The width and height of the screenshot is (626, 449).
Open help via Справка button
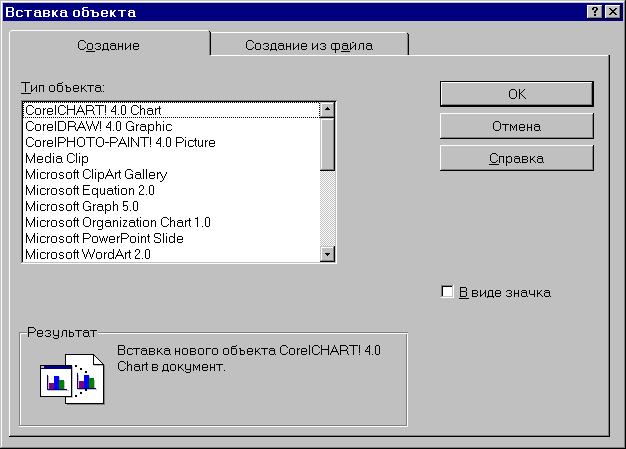(516, 158)
